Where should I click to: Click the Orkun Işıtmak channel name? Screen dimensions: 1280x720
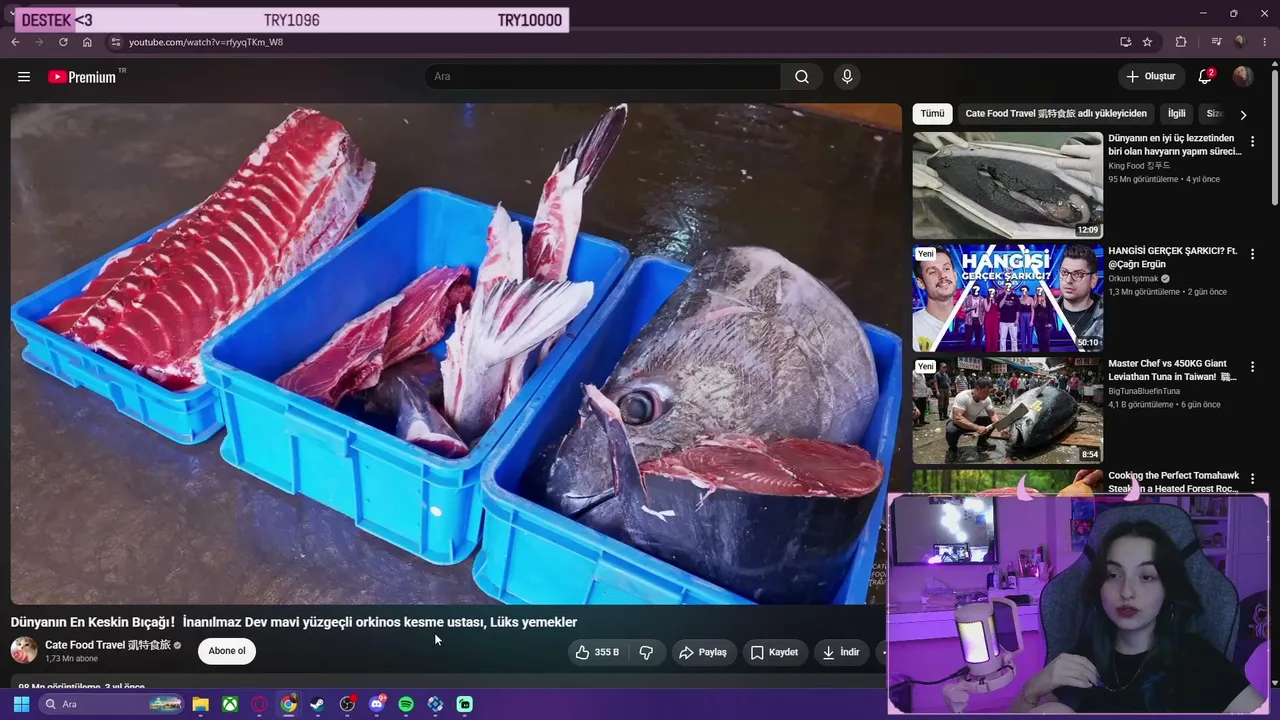pos(1133,279)
